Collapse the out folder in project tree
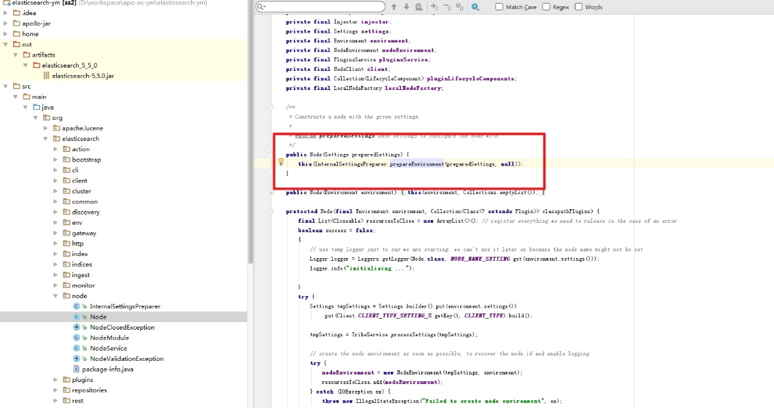 coord(5,45)
